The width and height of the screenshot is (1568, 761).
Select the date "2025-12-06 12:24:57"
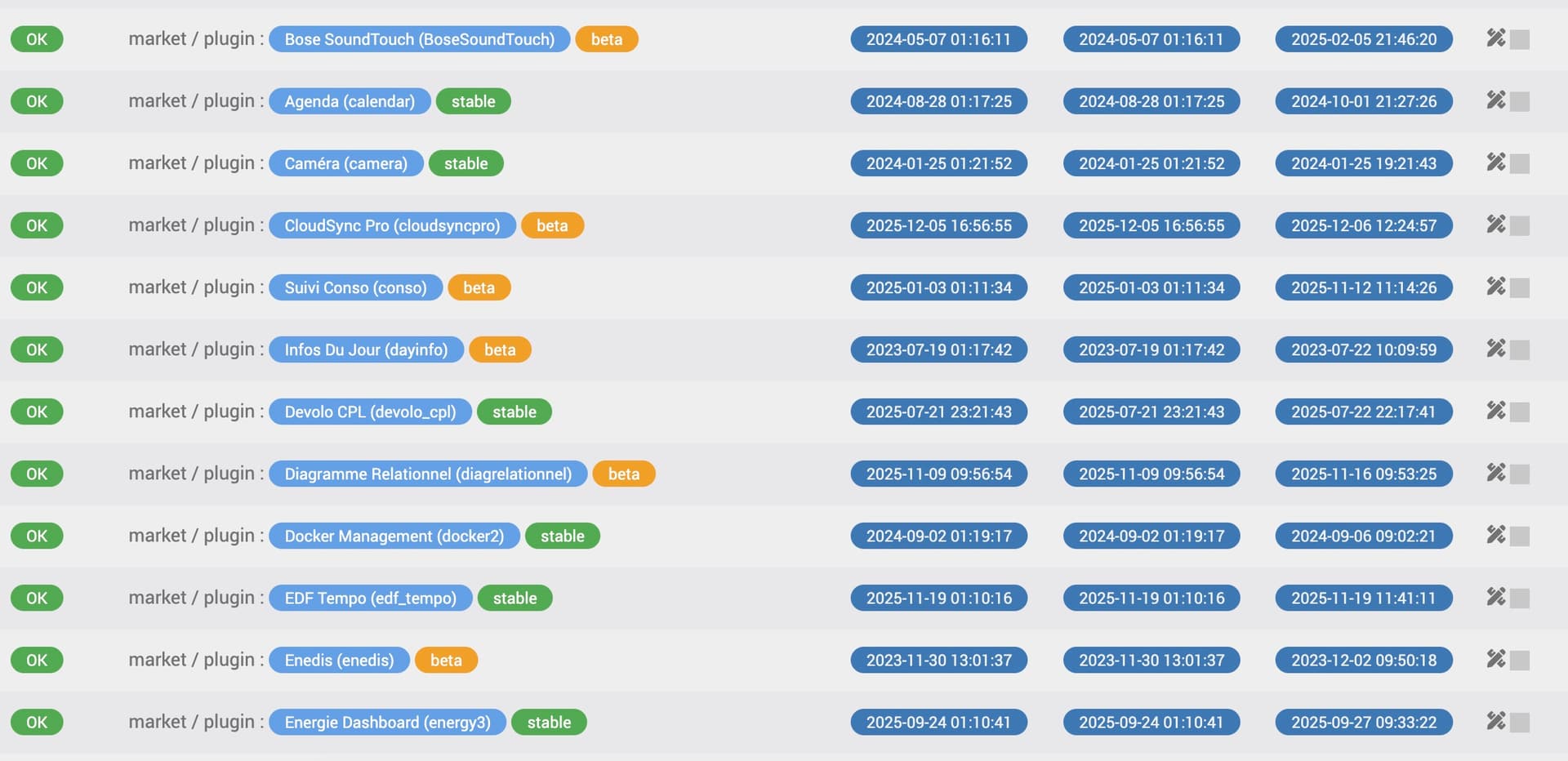[1364, 225]
